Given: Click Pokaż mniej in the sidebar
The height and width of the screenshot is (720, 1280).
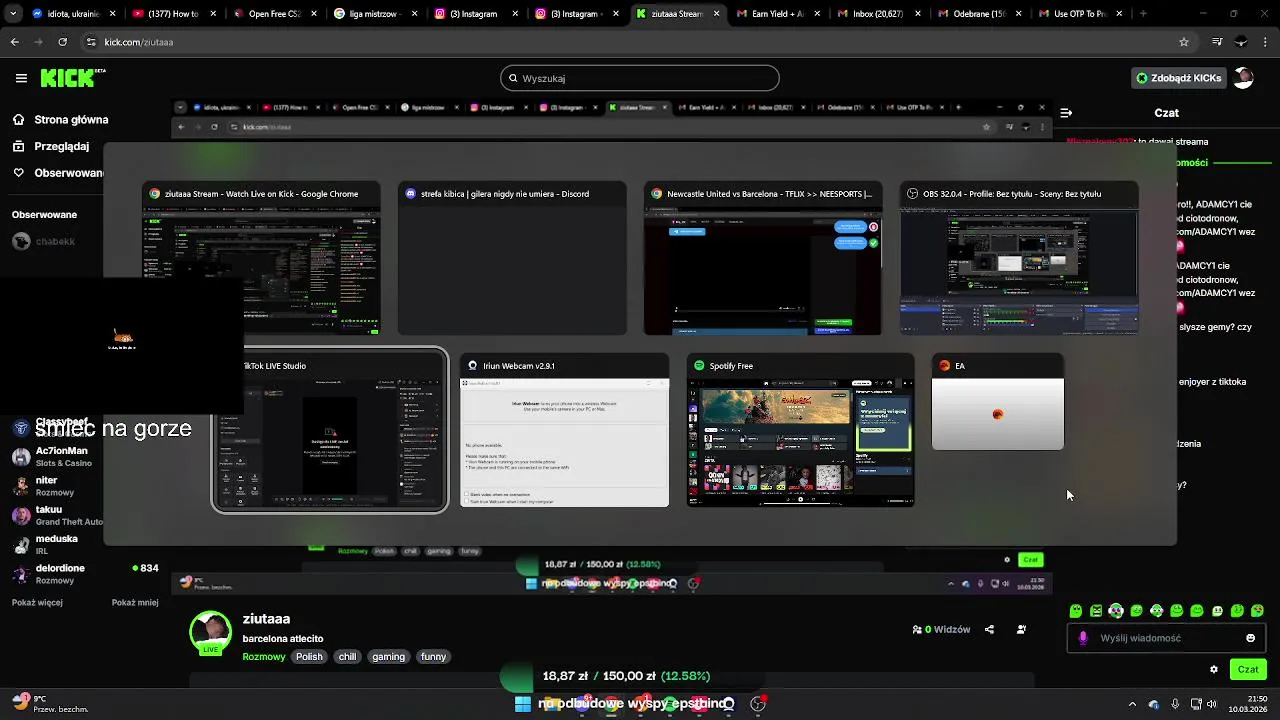Looking at the screenshot, I should (x=135, y=603).
